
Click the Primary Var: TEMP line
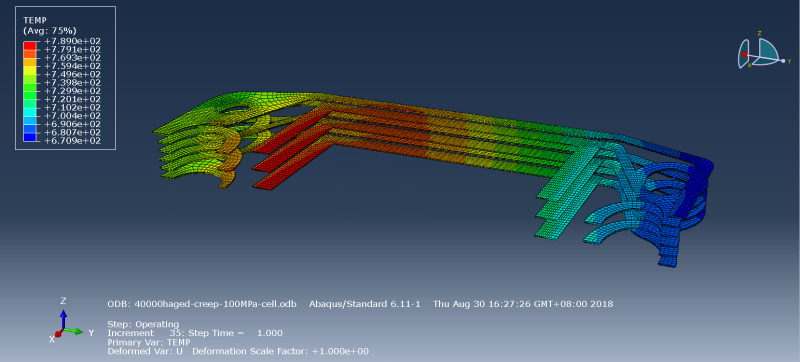tap(148, 342)
